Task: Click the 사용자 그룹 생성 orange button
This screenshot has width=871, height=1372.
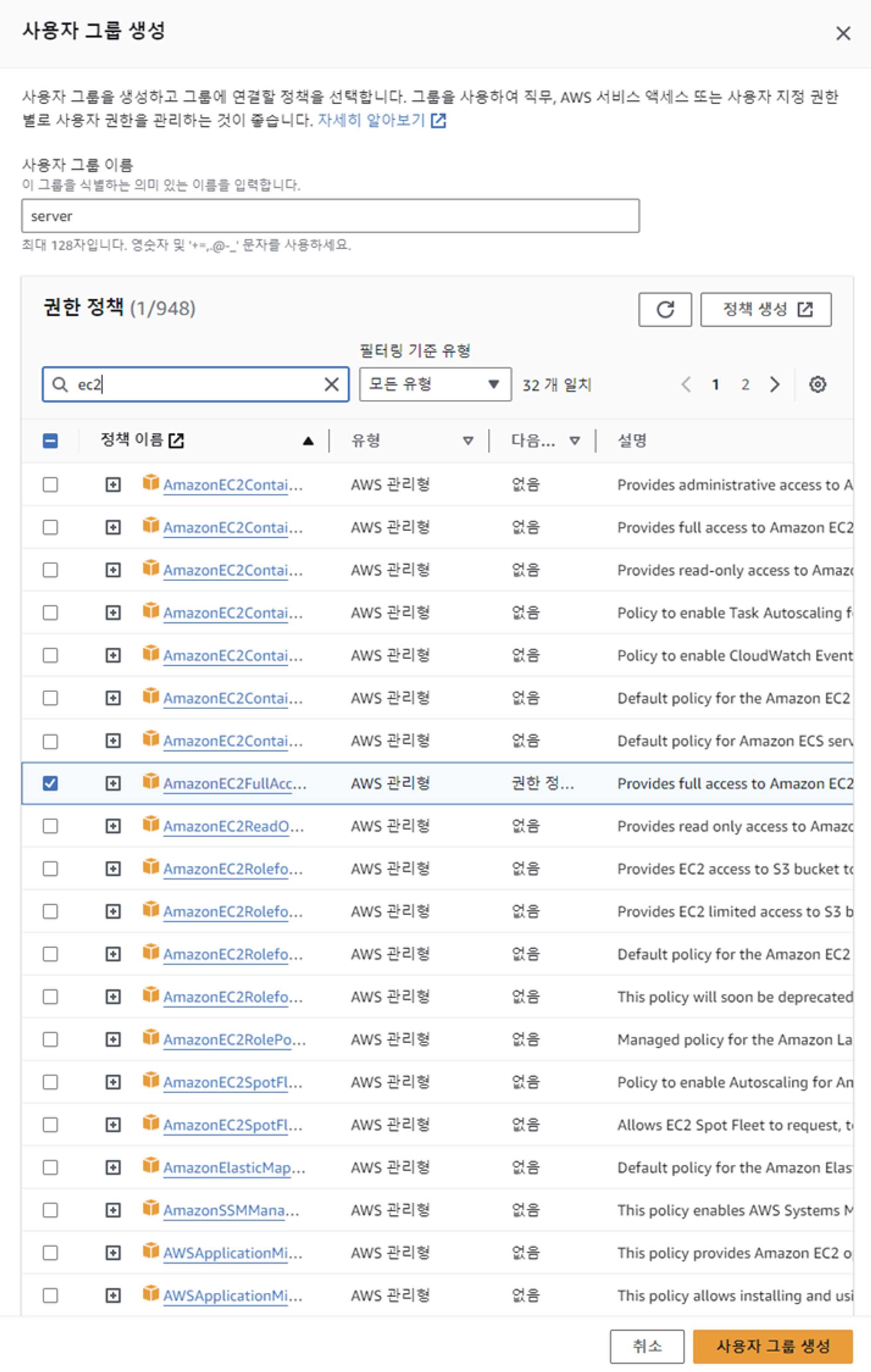Action: (773, 1346)
